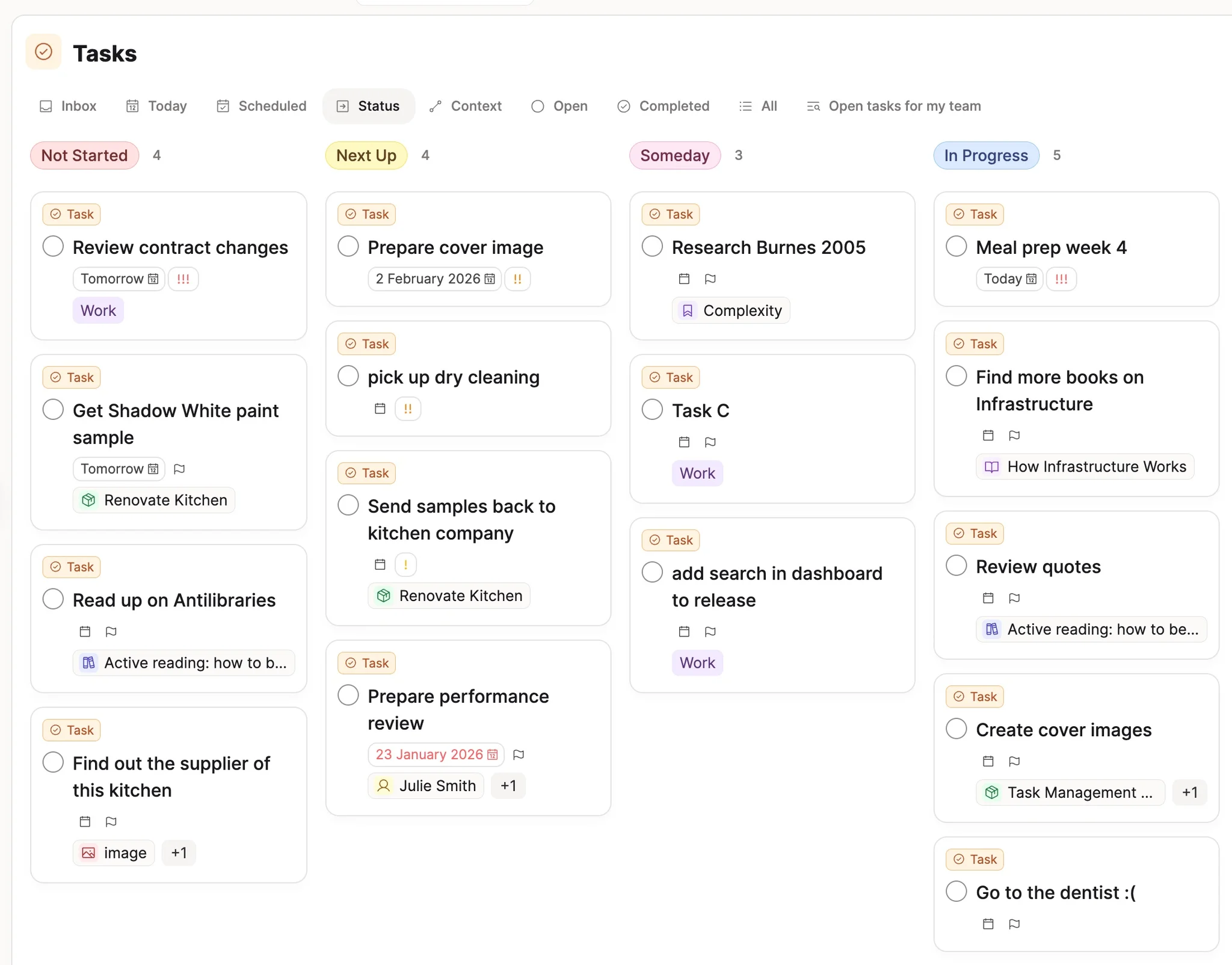
Task: Click the 2 February 2026 date pill
Action: [434, 279]
